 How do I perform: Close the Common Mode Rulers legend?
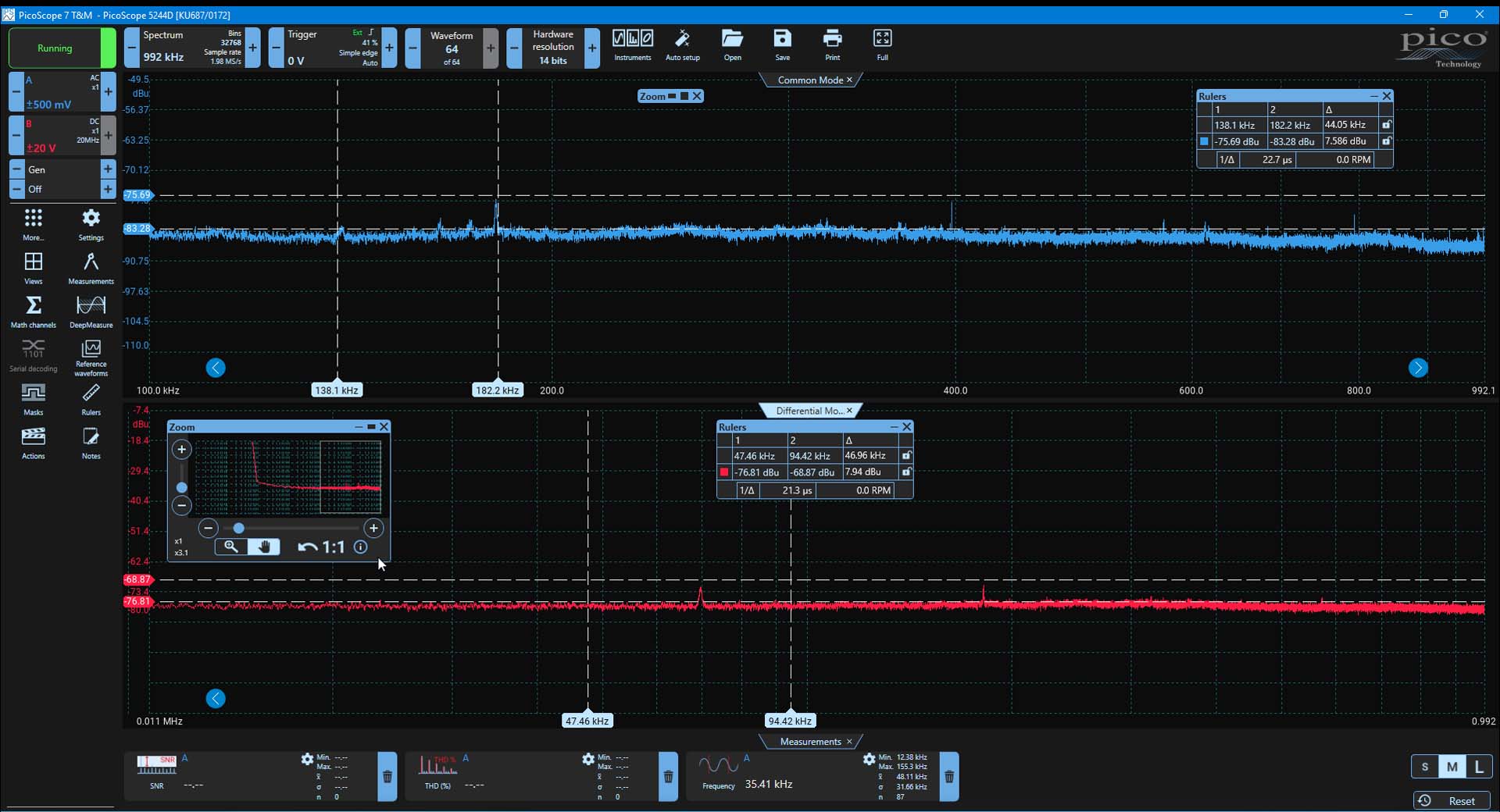coord(1387,96)
